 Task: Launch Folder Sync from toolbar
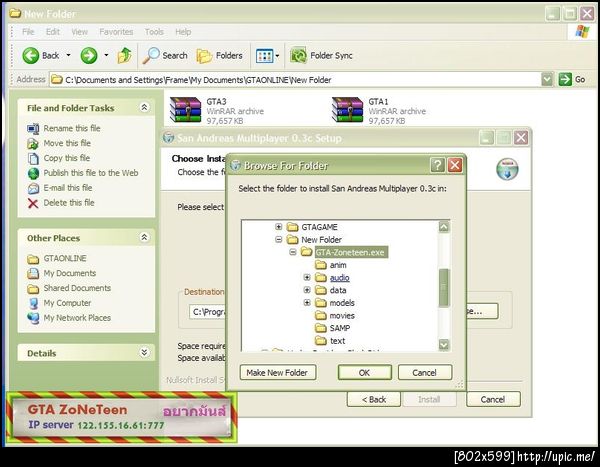point(321,56)
